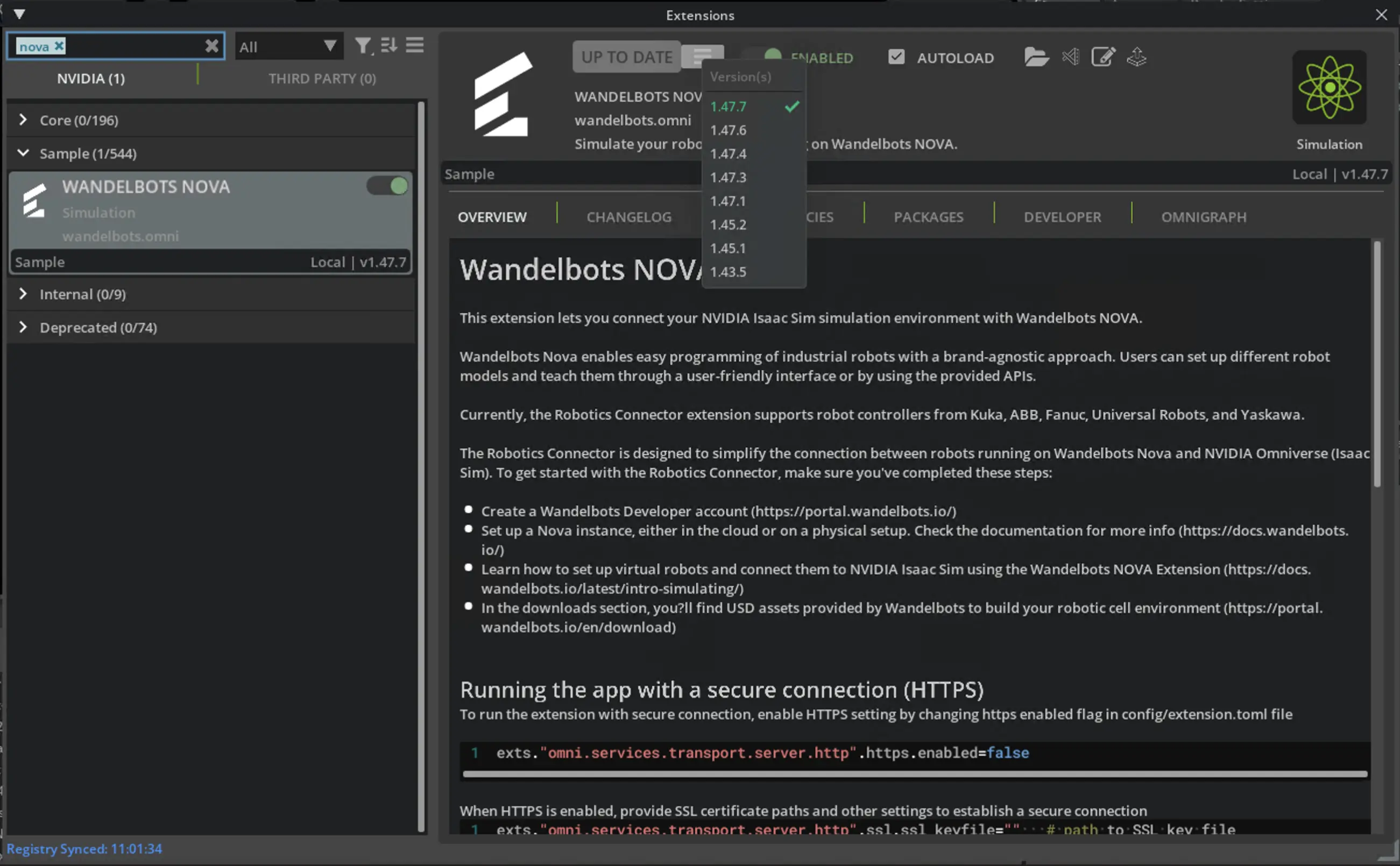Open the extension folder icon
Image resolution: width=1400 pixels, height=866 pixels.
(1036, 56)
